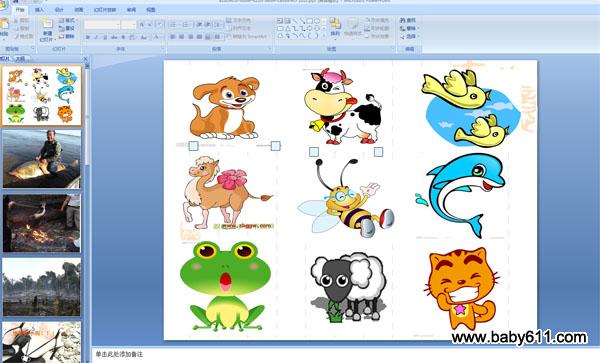This screenshot has height=363, width=600.
Task: Select the oval shape in shapes gallery
Action: [x=317, y=21]
